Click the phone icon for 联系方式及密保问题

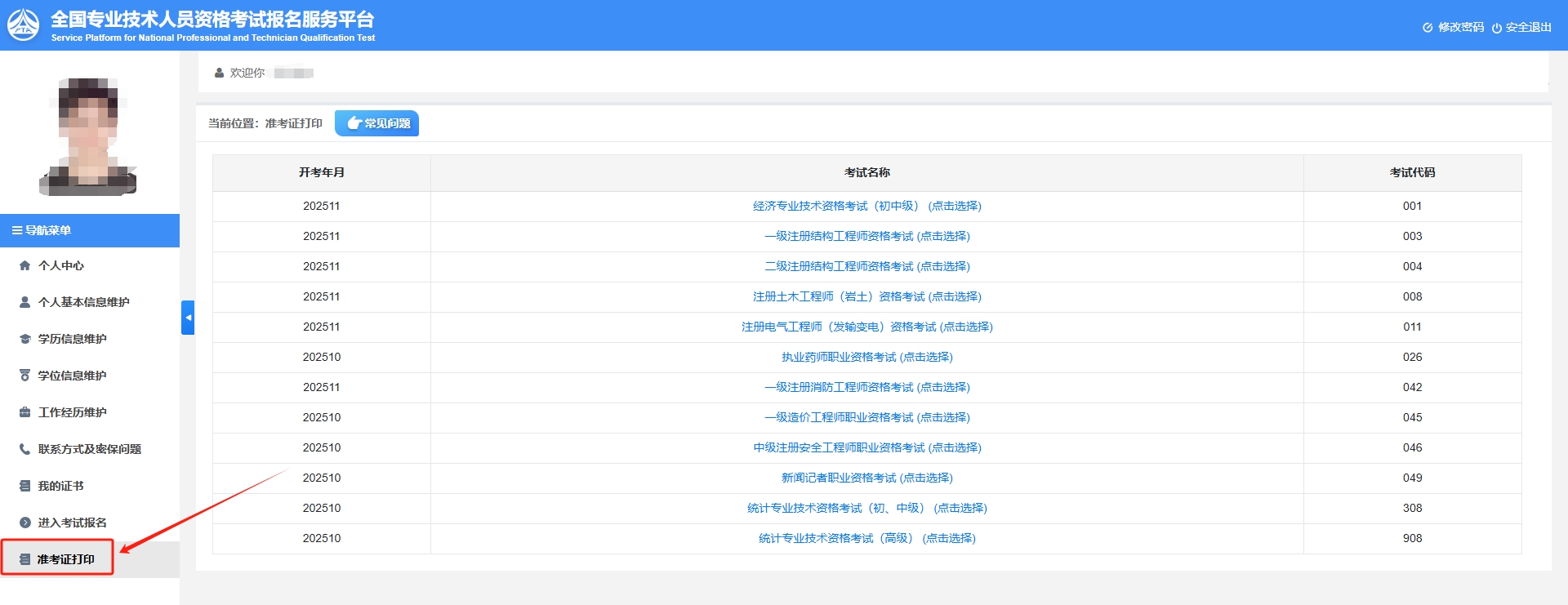24,449
